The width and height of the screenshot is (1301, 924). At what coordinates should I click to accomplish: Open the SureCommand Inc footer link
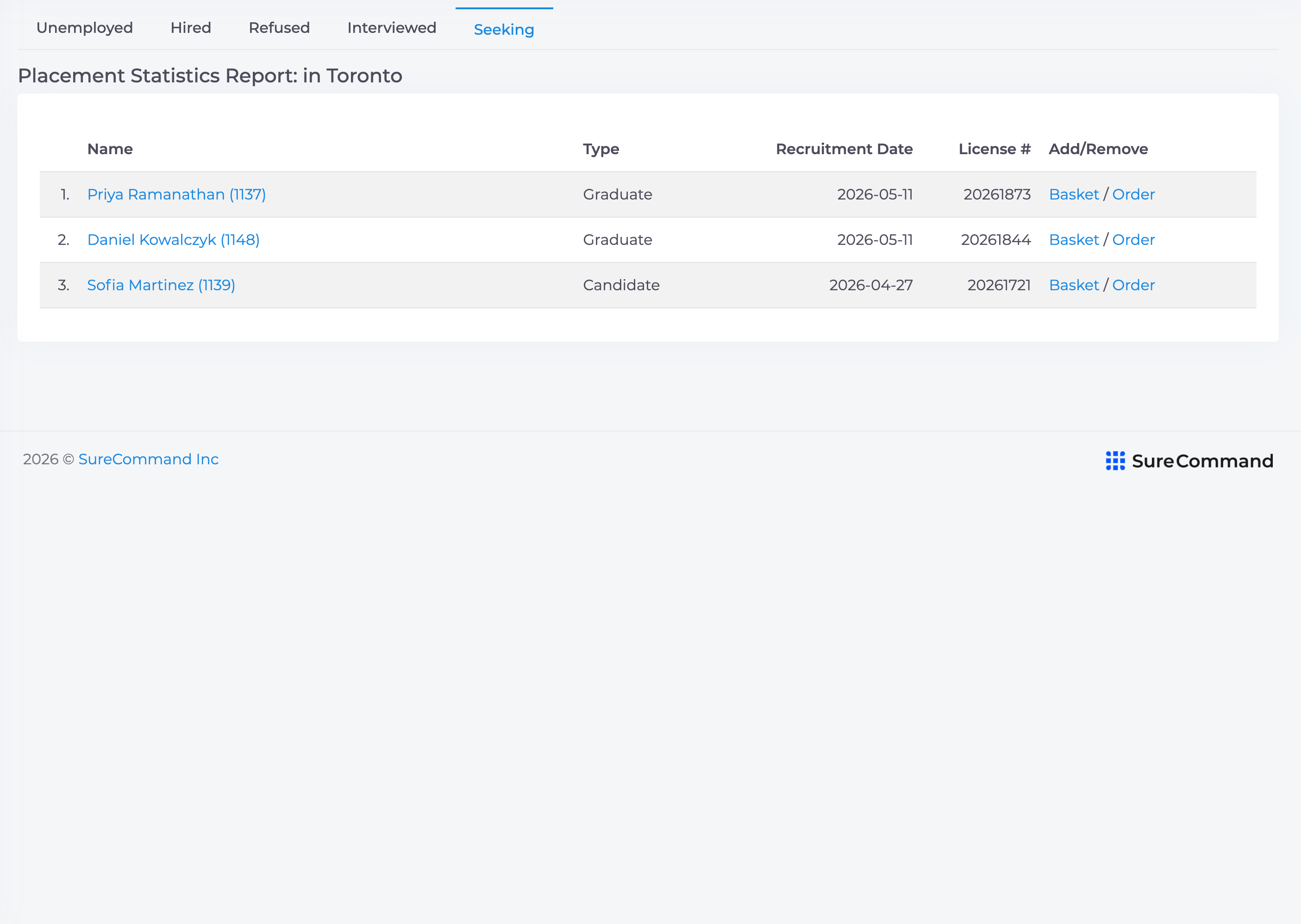149,459
